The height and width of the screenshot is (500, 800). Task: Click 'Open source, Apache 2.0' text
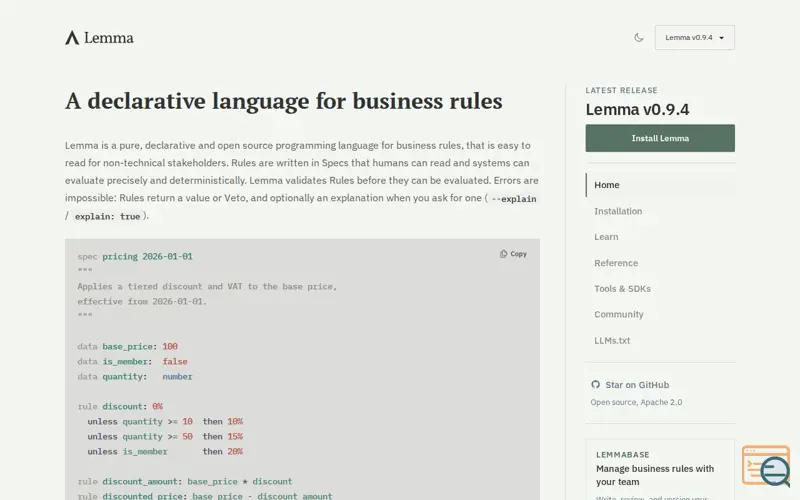pyautogui.click(x=636, y=402)
